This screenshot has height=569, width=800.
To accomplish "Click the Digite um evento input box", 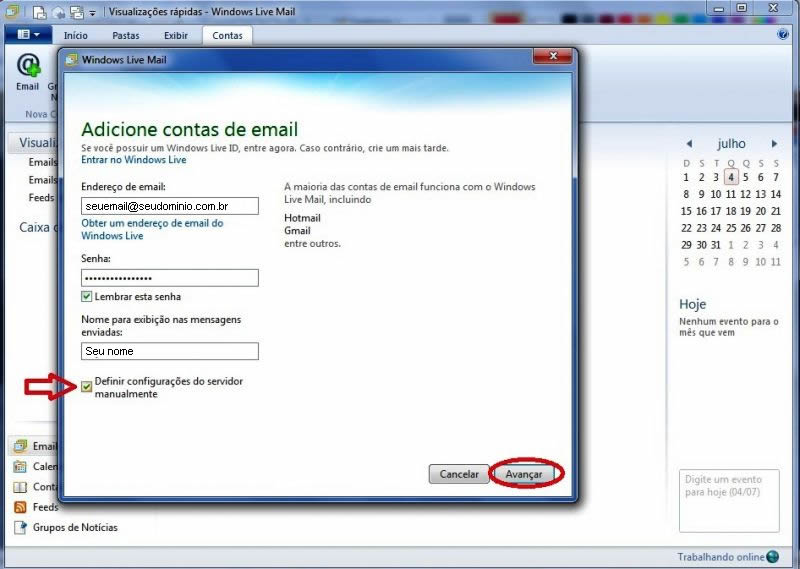I will [x=729, y=501].
